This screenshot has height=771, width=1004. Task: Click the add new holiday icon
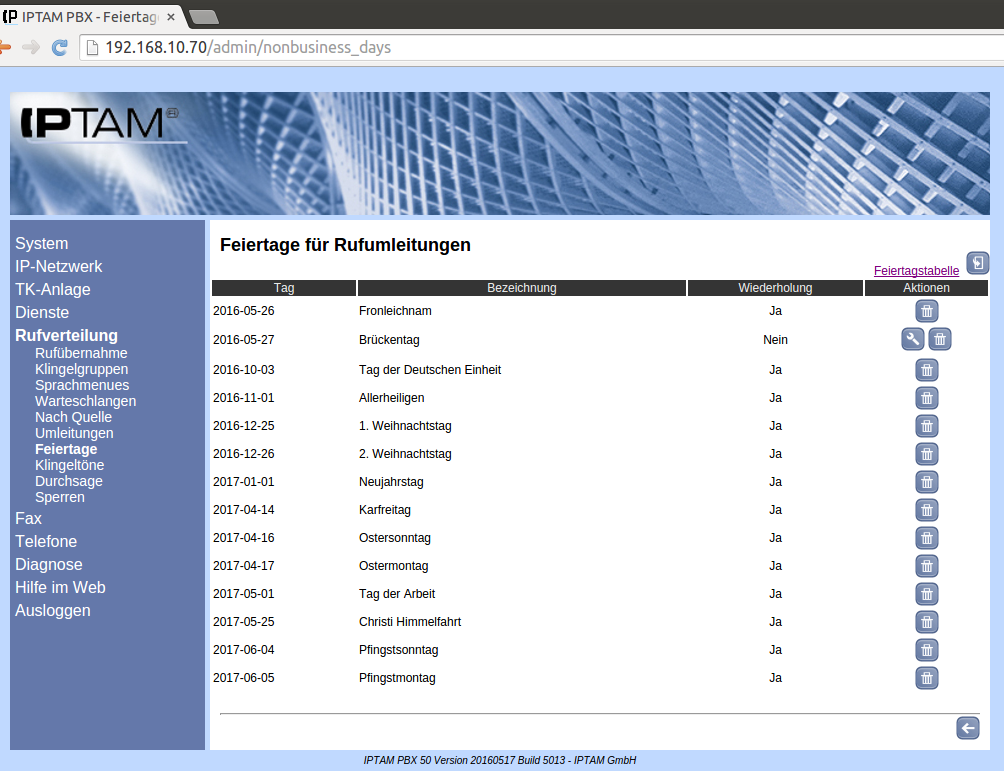point(977,263)
